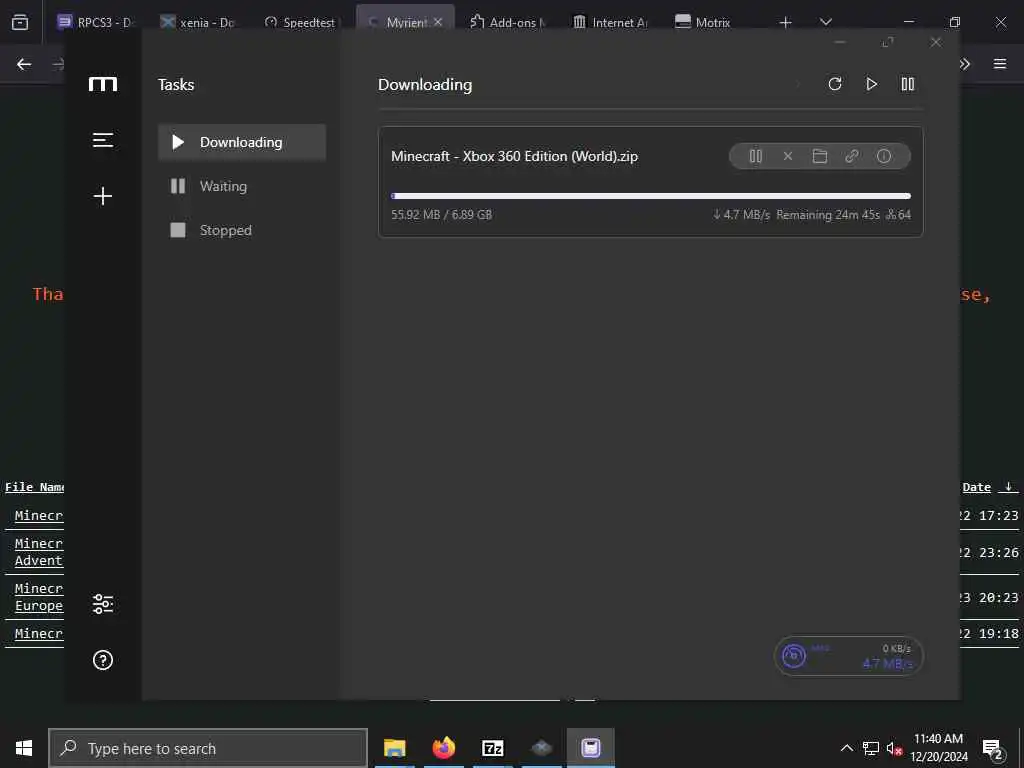The height and width of the screenshot is (768, 1024).
Task: Click the 55.92 MB / 6.89 GB text
Action: pos(441,215)
